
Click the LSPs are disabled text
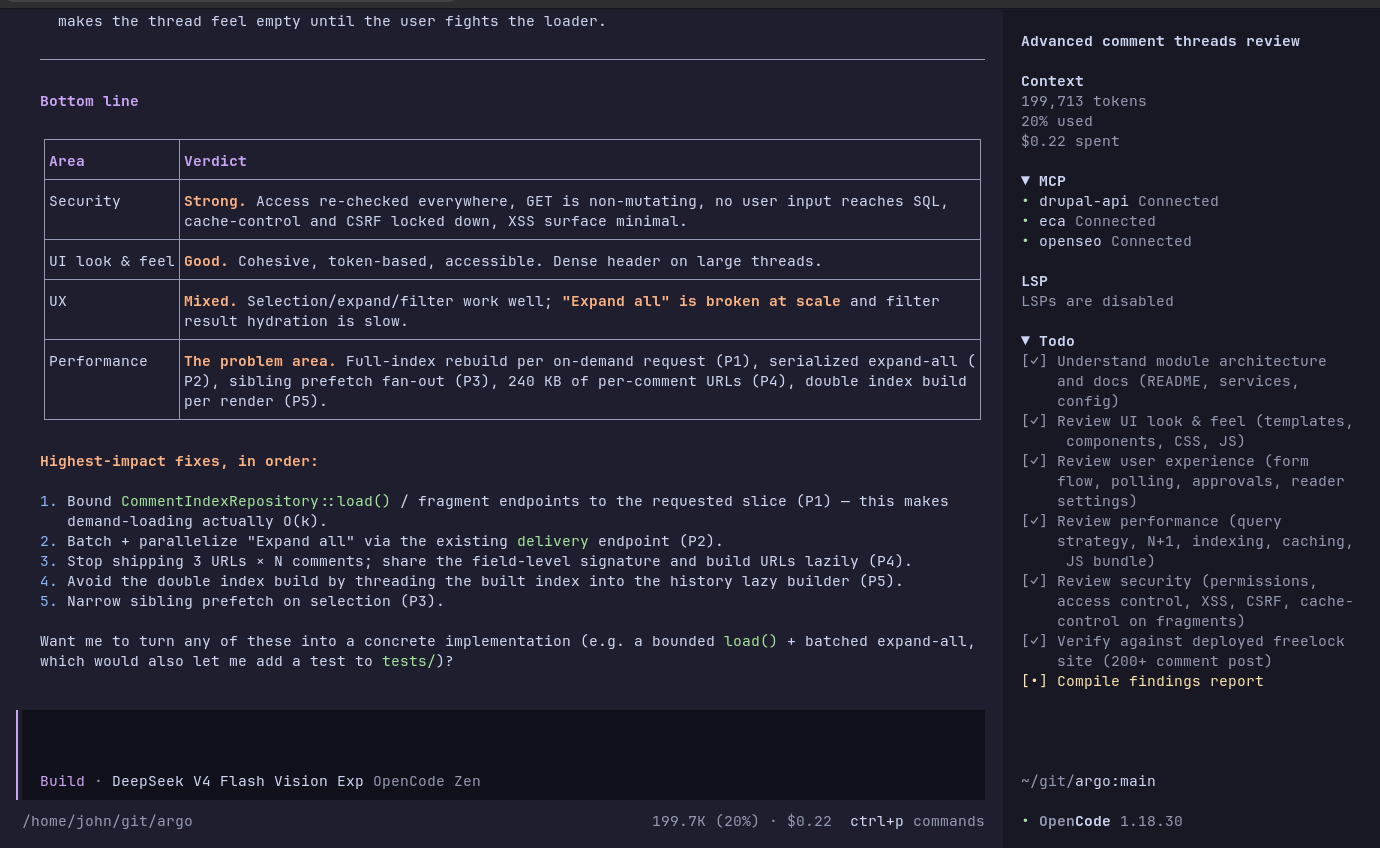point(1097,301)
